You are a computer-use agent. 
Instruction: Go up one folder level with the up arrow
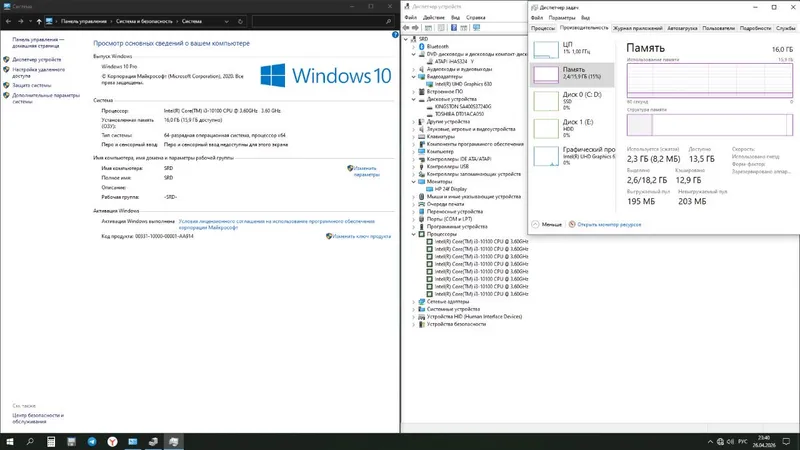click(39, 21)
